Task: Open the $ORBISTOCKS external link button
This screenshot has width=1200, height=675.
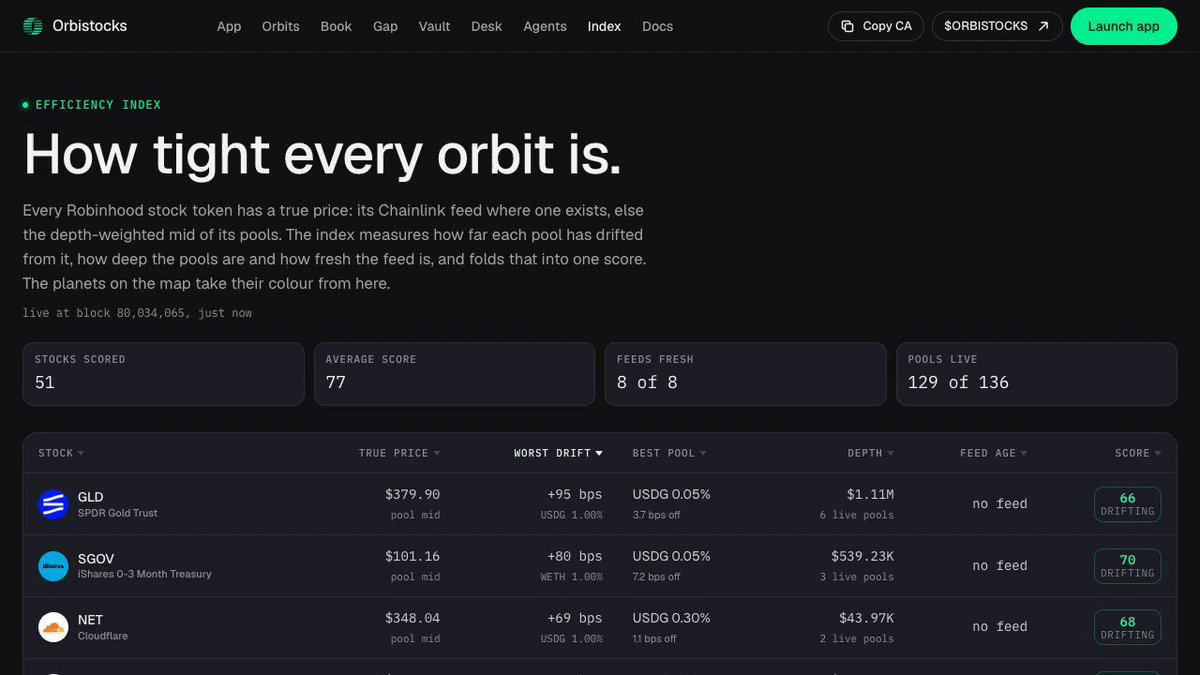Action: (x=997, y=26)
